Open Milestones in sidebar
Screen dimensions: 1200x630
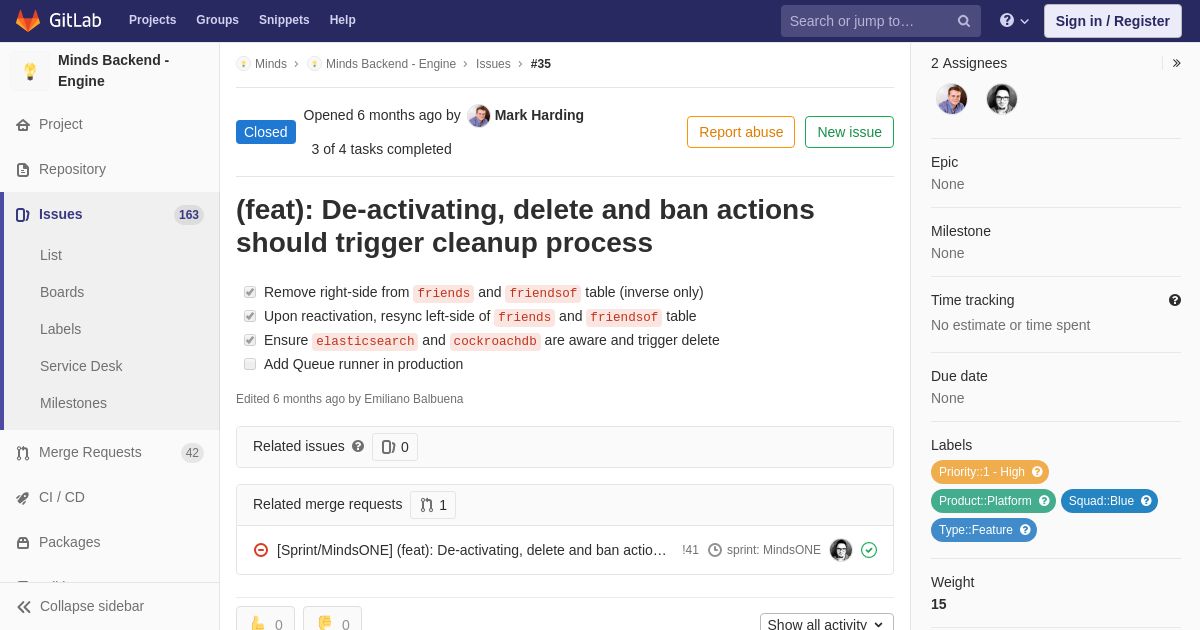point(73,403)
